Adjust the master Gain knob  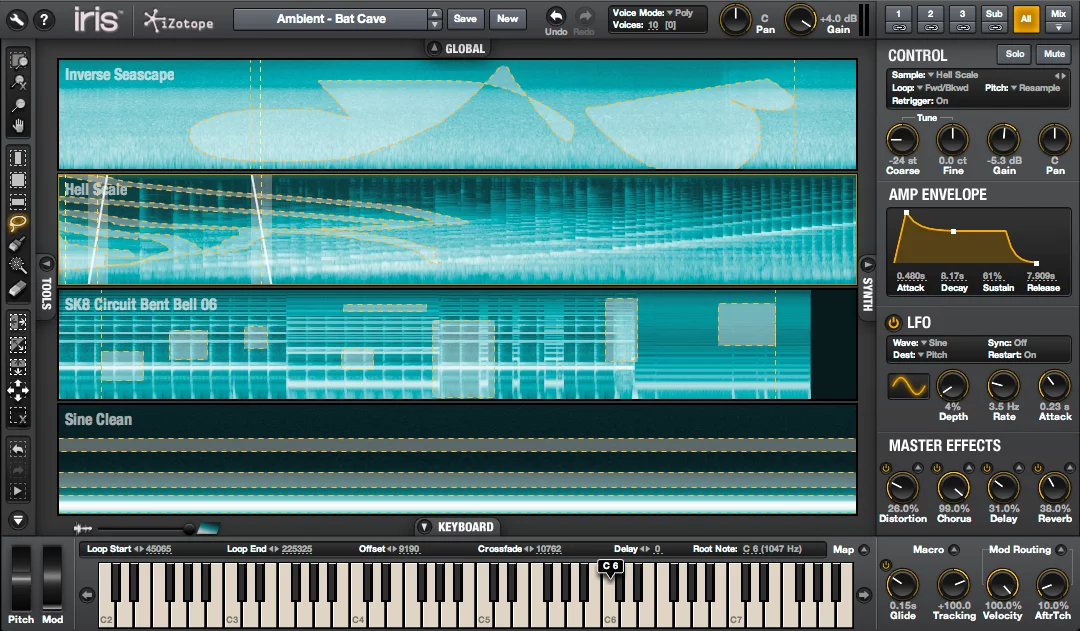tap(800, 18)
